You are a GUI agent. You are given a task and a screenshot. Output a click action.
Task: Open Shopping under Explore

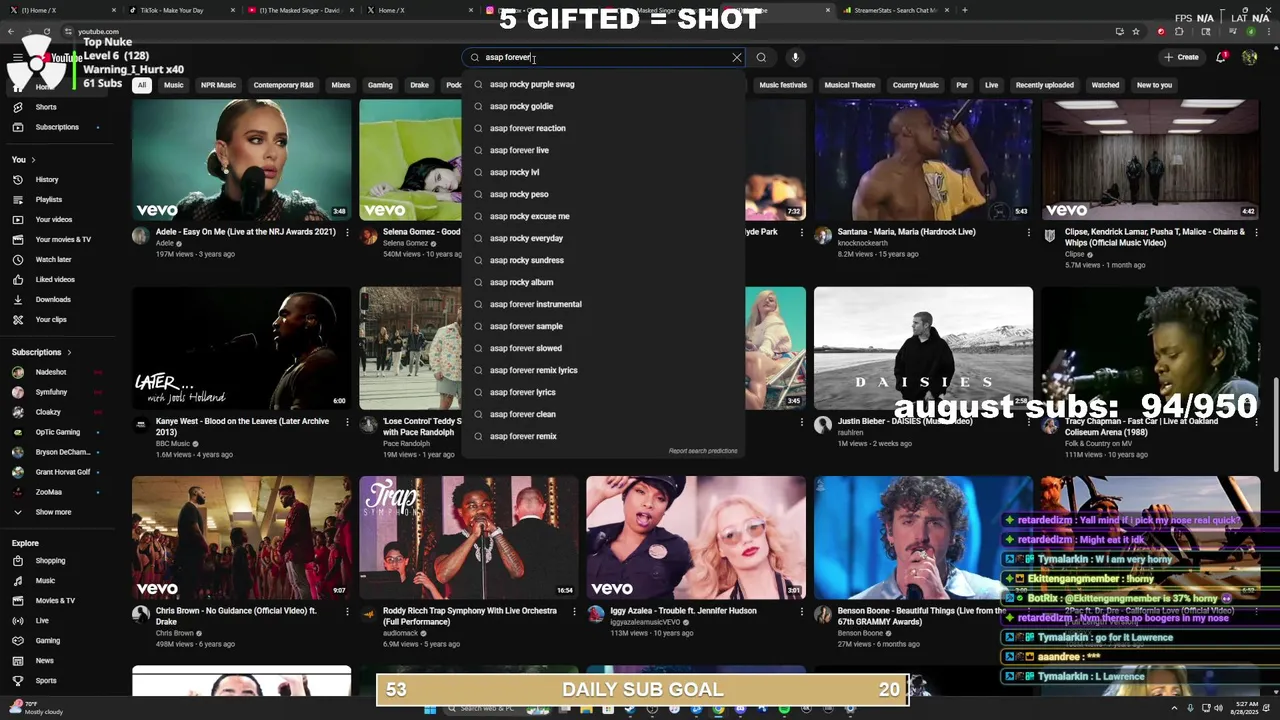click(x=58, y=560)
